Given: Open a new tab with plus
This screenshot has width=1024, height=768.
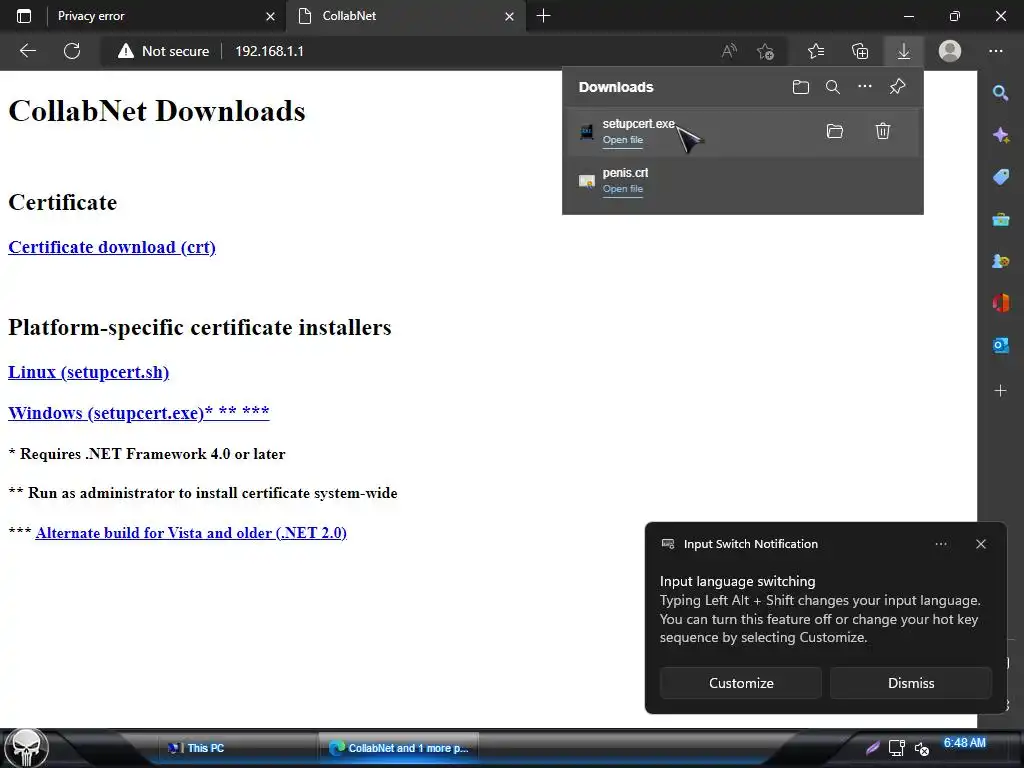Looking at the screenshot, I should coord(543,16).
